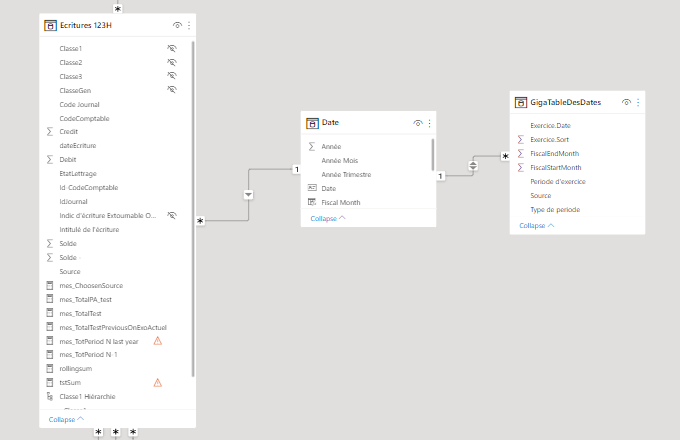Click sigma icon next to FiscalEndMonth
This screenshot has width=680, height=440.
point(520,153)
